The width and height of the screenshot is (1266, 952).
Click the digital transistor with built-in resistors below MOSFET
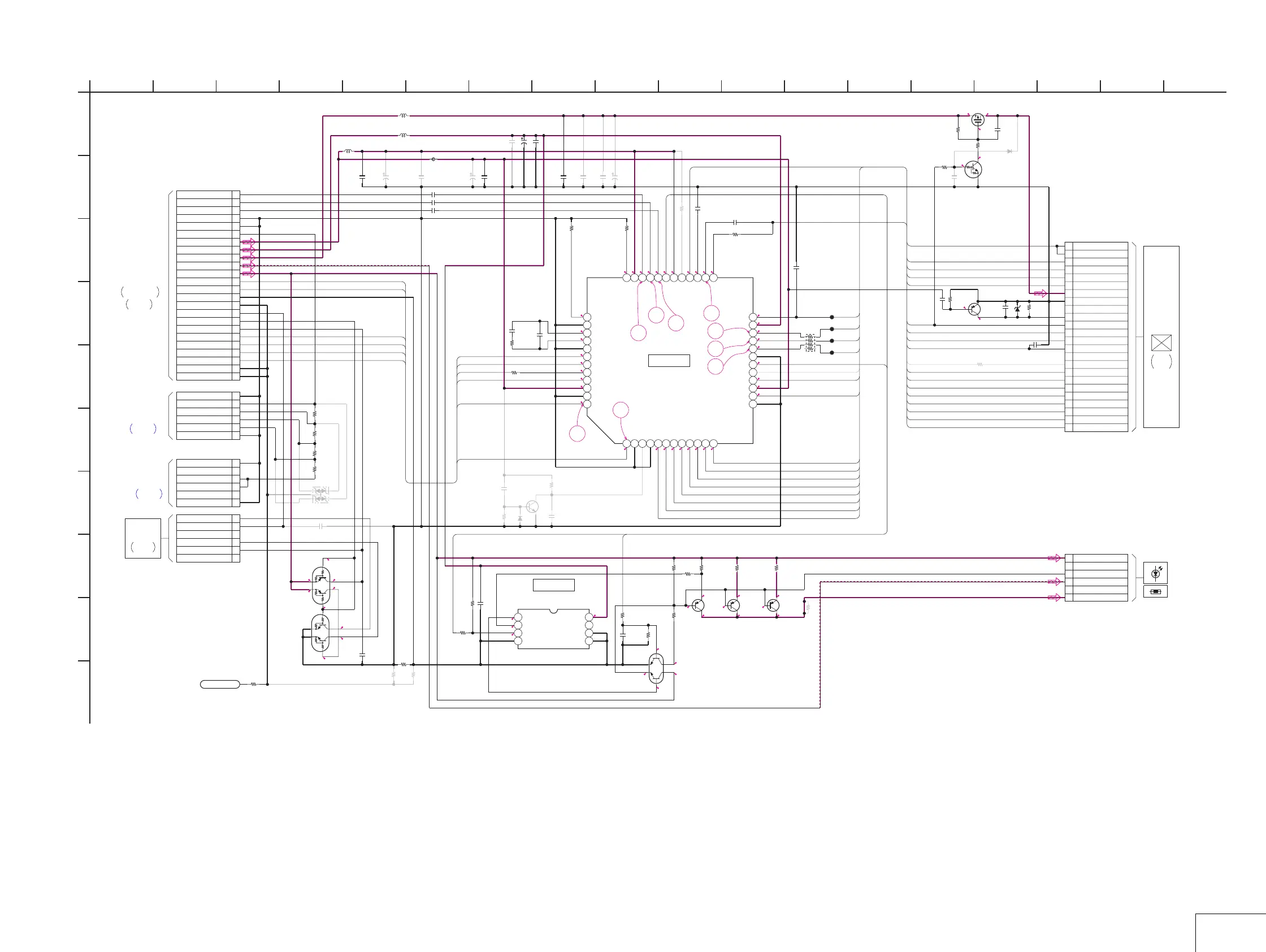tap(973, 170)
